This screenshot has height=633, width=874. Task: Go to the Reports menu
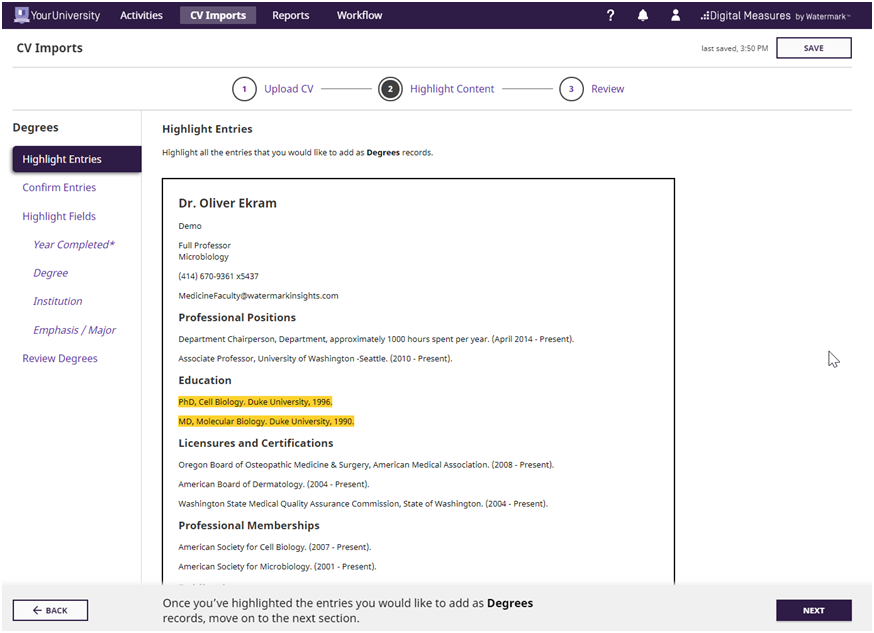point(290,16)
